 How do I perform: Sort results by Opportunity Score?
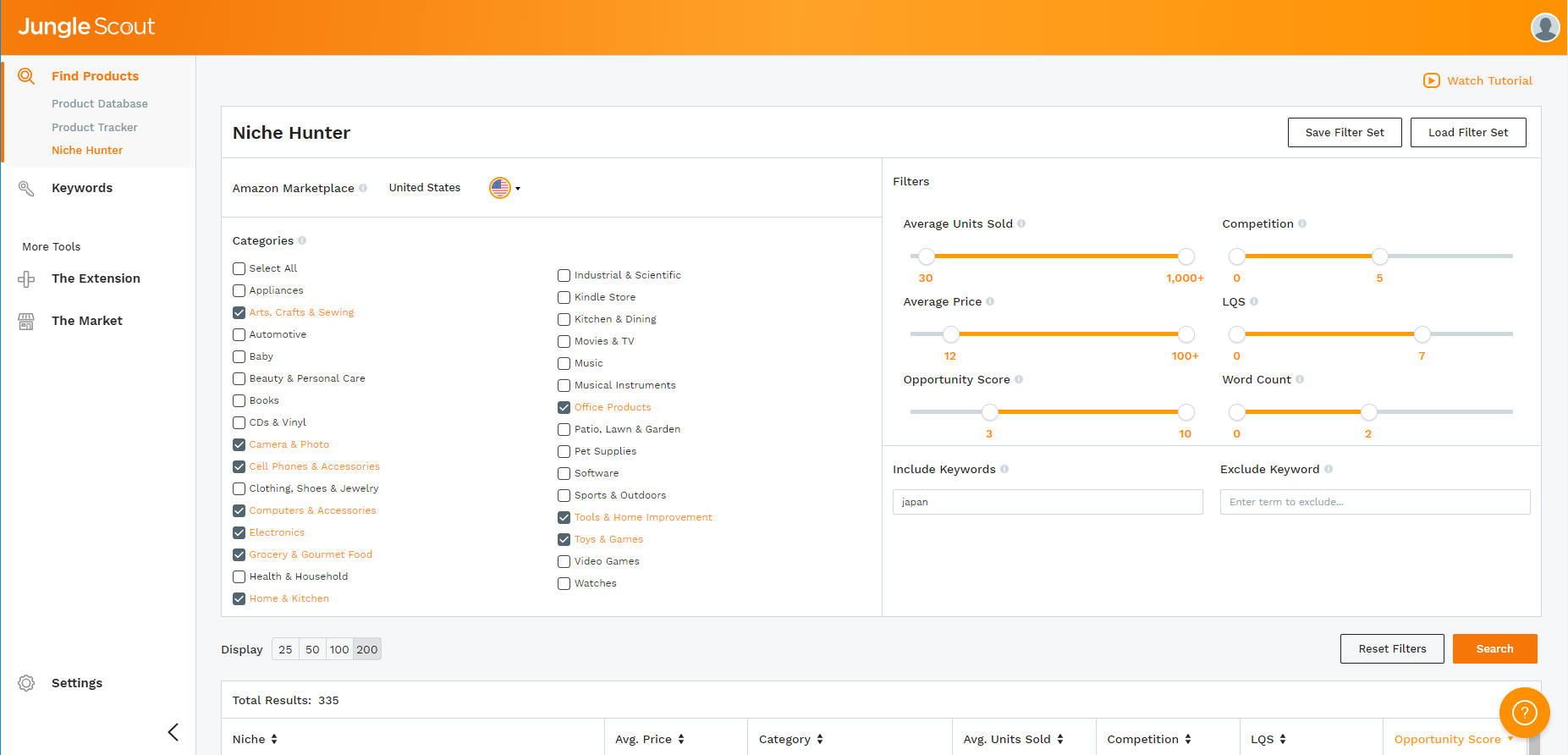coord(1454,739)
